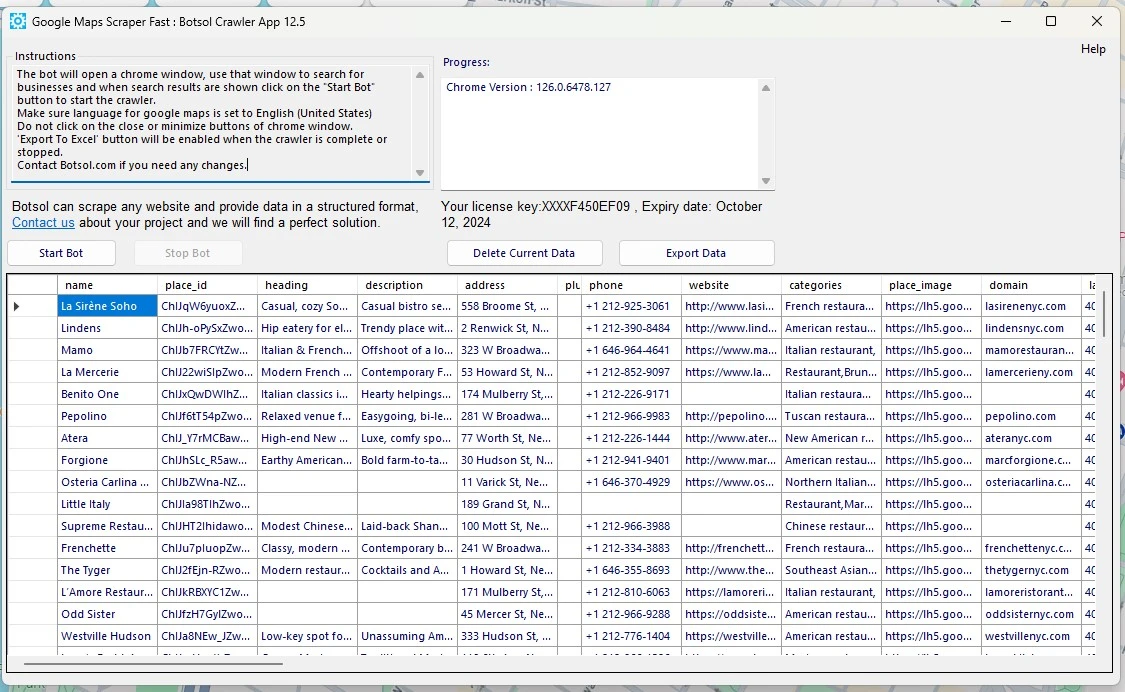Select The Tyger name cell
This screenshot has height=692, width=1125.
[x=107, y=570]
